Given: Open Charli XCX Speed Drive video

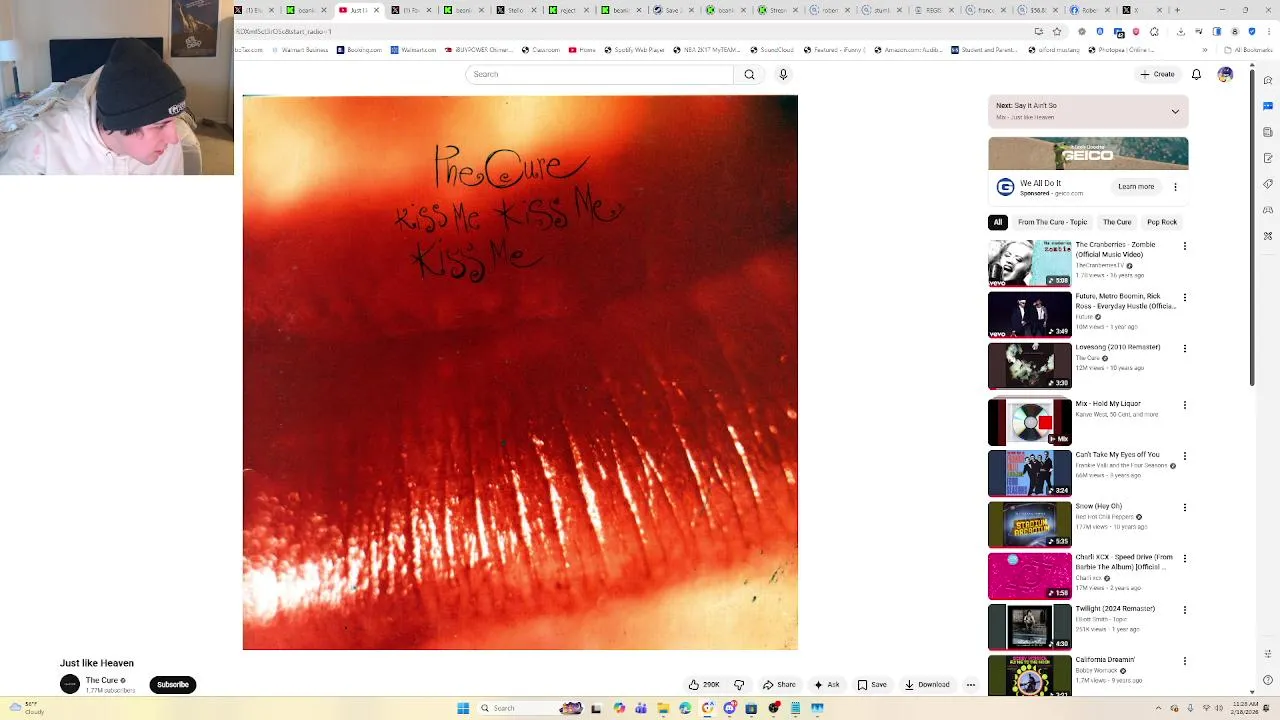Looking at the screenshot, I should coord(1030,576).
